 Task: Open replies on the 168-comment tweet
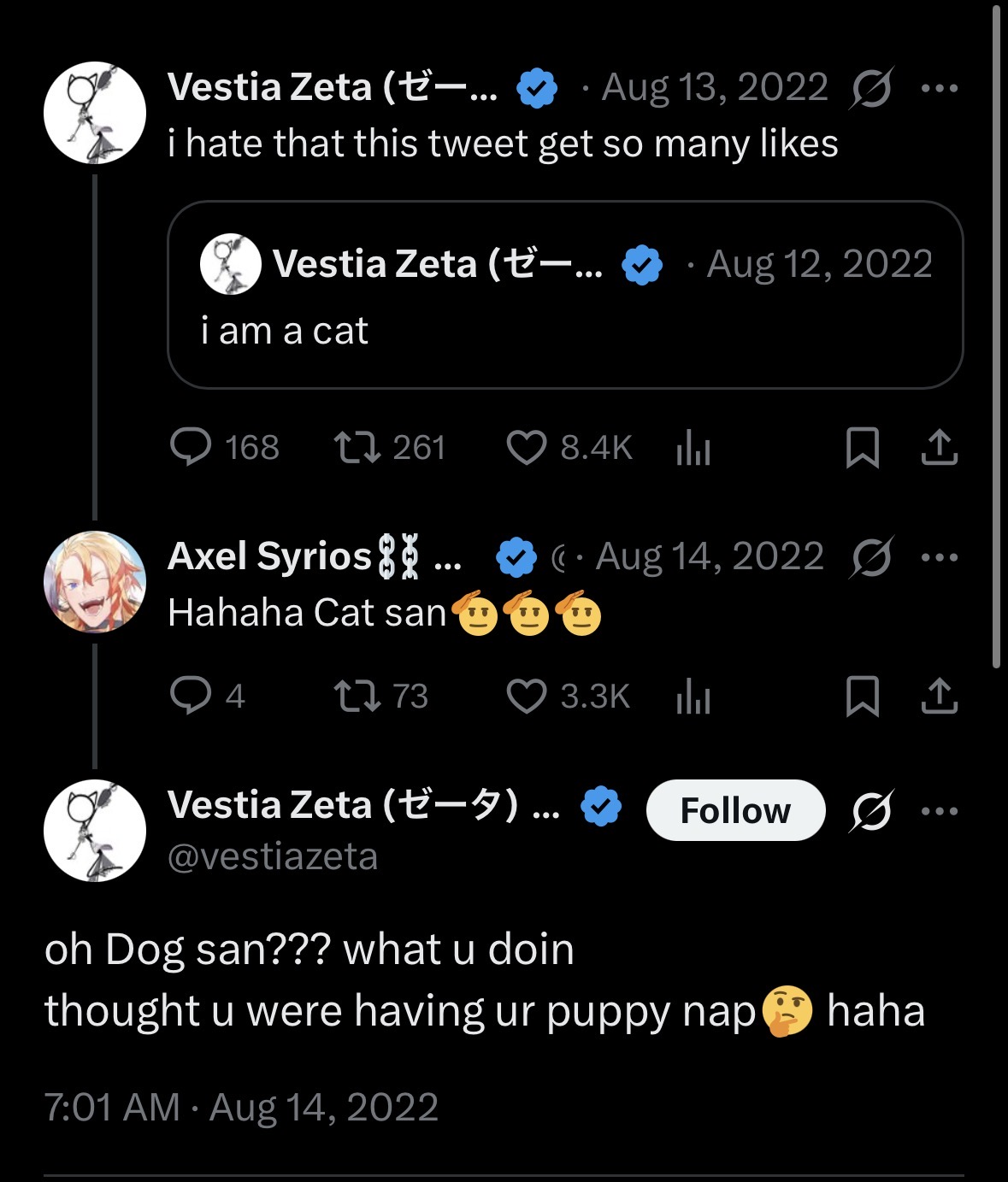point(191,447)
